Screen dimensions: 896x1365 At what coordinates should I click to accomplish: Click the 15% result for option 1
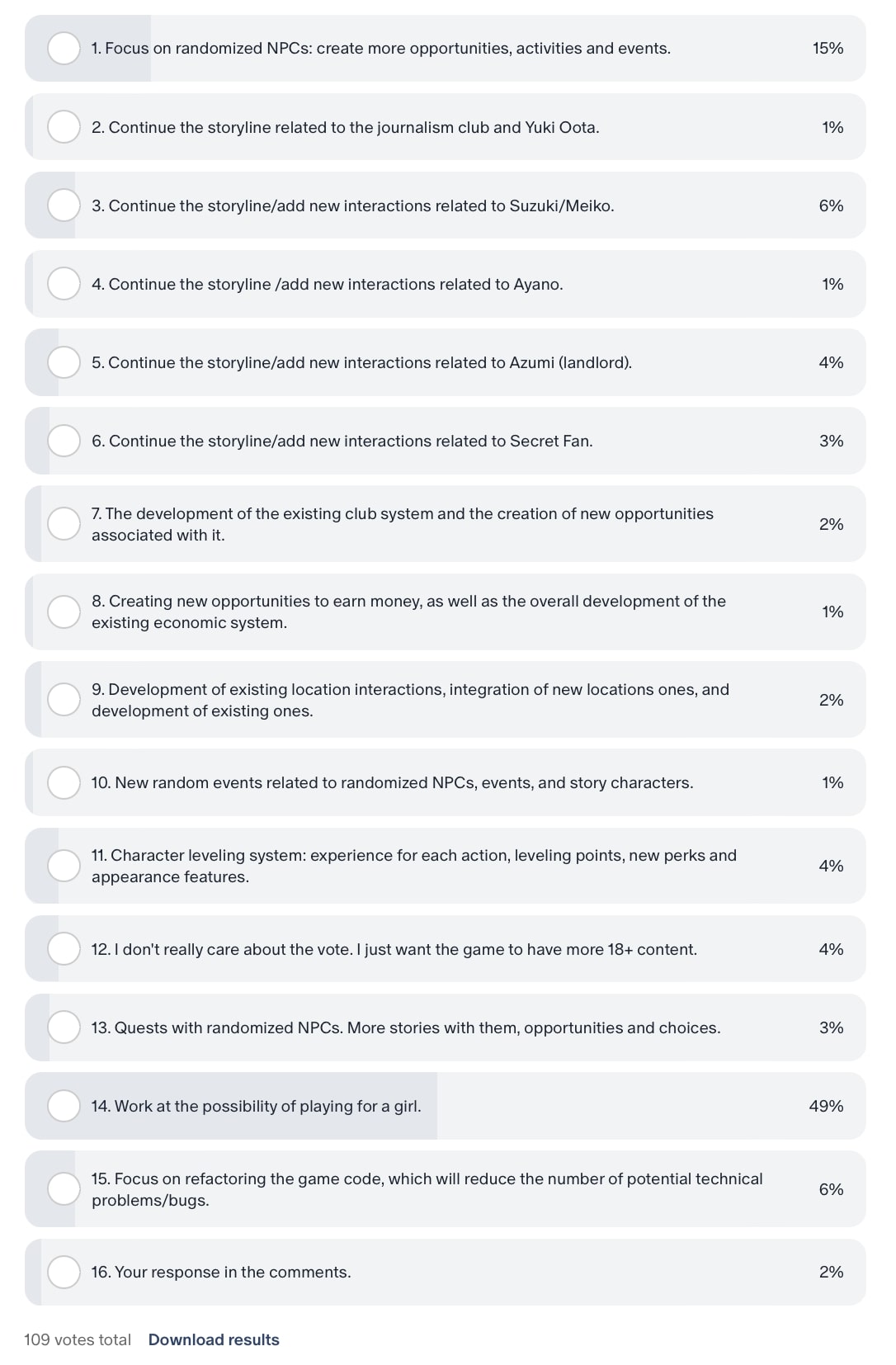[828, 49]
